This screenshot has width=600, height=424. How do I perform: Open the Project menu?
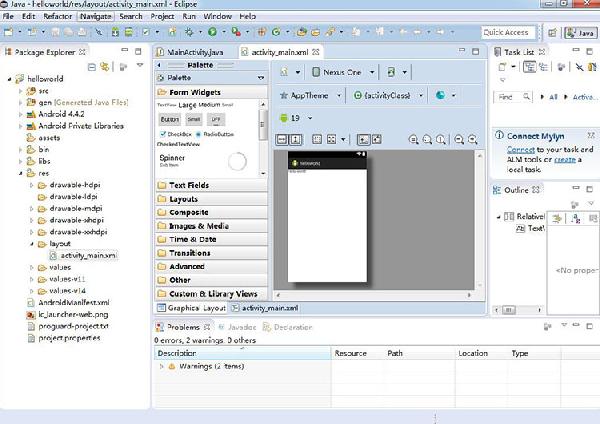coord(162,16)
